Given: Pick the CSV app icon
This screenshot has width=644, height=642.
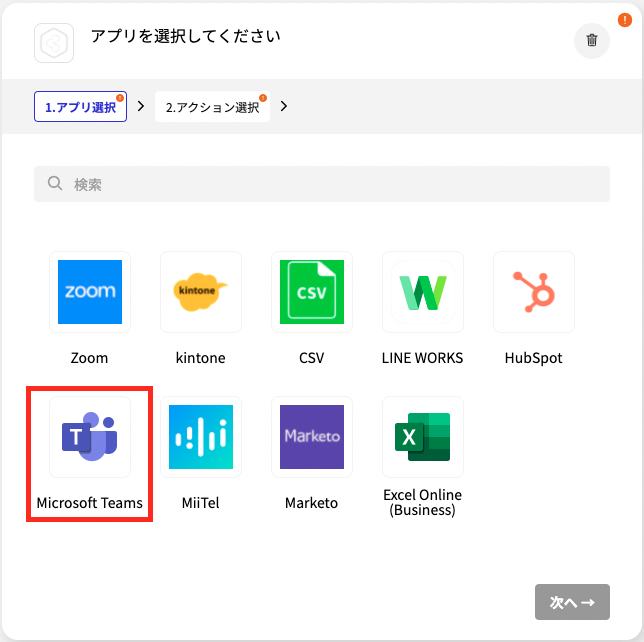Looking at the screenshot, I should point(312,292).
